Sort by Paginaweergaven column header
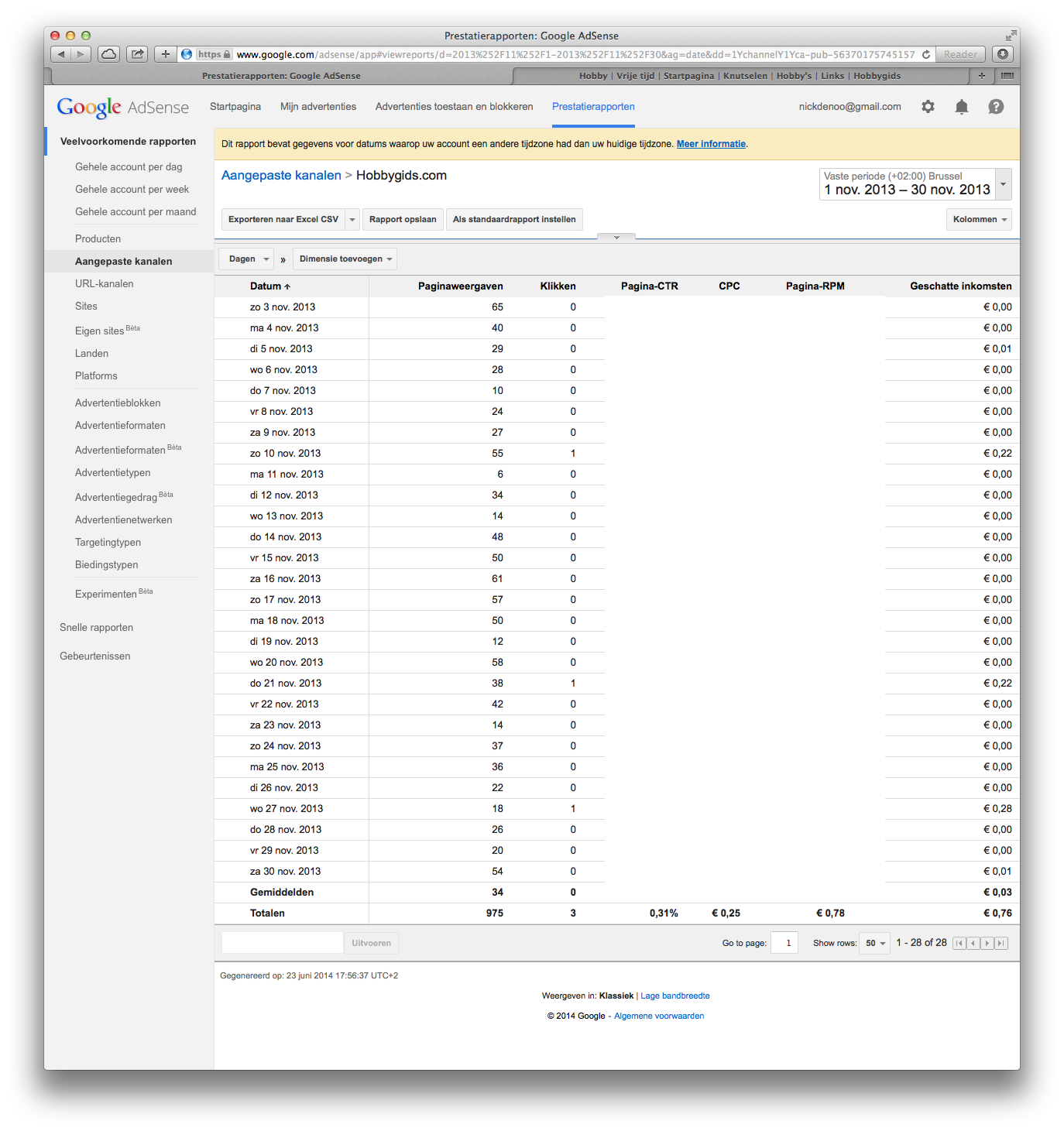The width and height of the screenshot is (1064, 1131). tap(460, 286)
